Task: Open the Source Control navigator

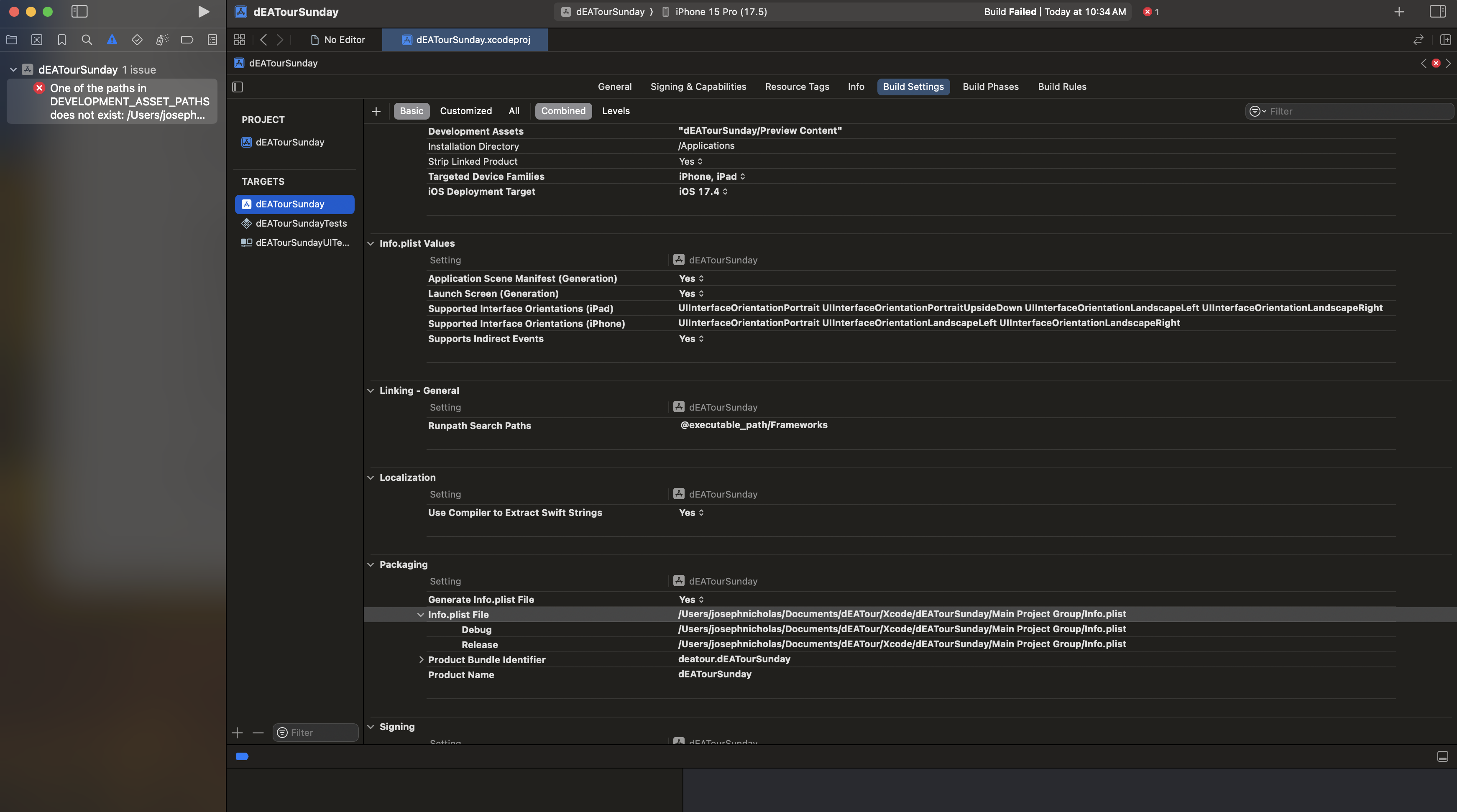Action: (x=37, y=40)
